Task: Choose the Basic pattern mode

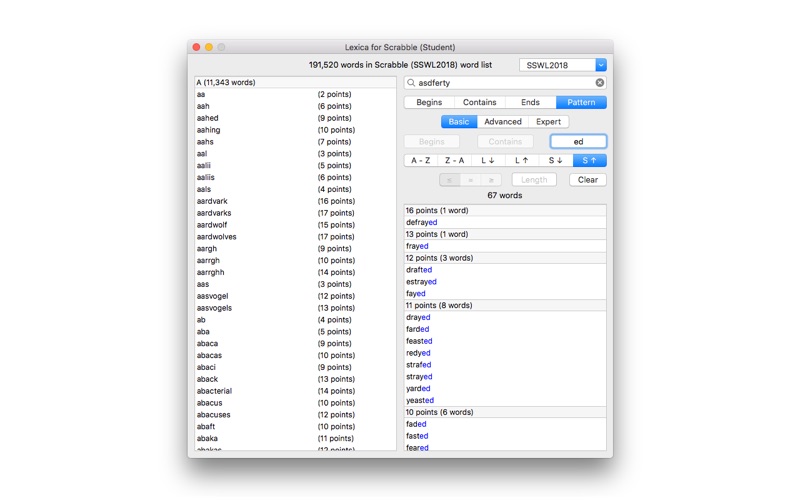Action: (x=459, y=121)
